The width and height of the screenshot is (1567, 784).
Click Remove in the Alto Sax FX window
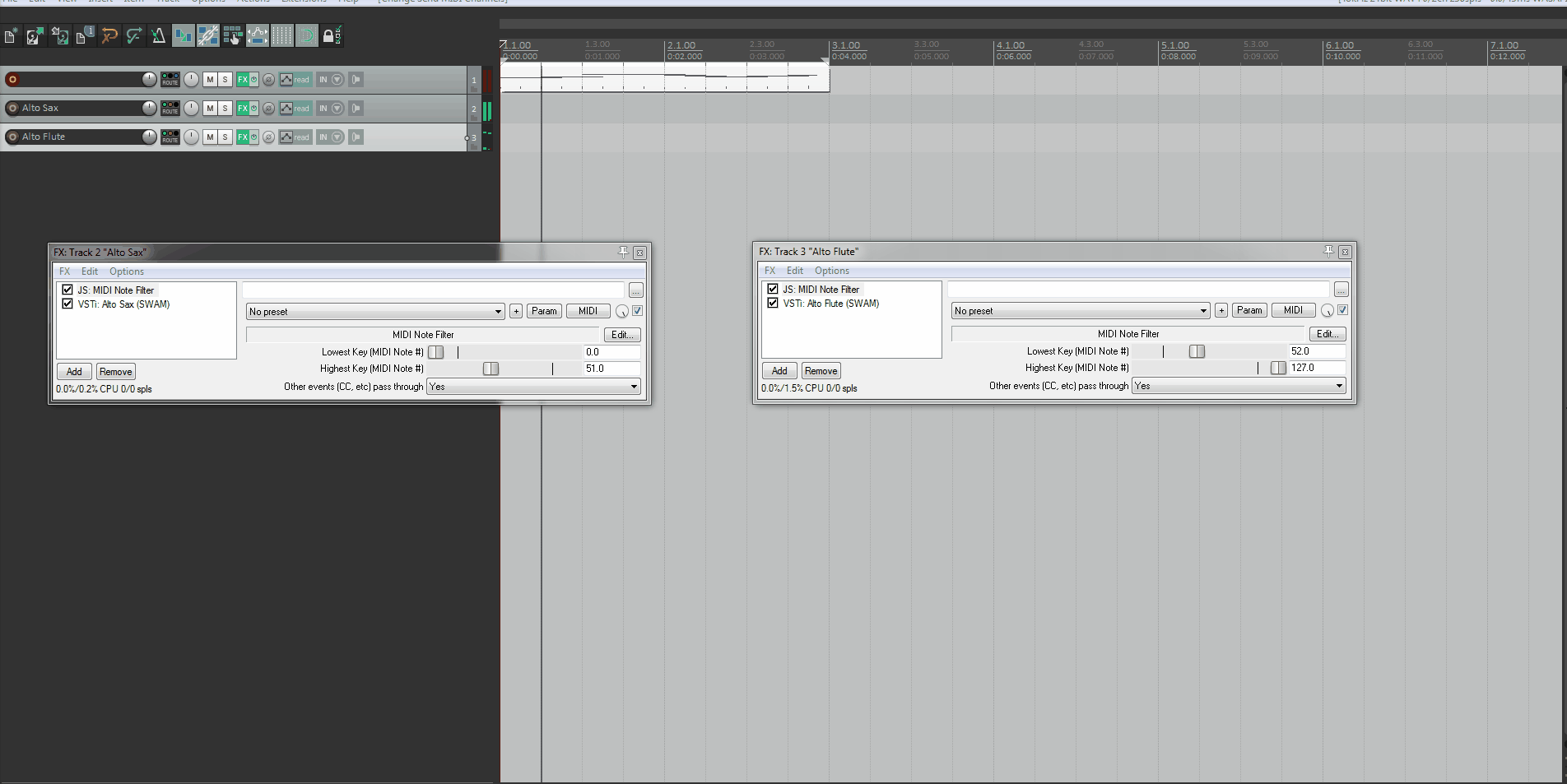pyautogui.click(x=116, y=372)
